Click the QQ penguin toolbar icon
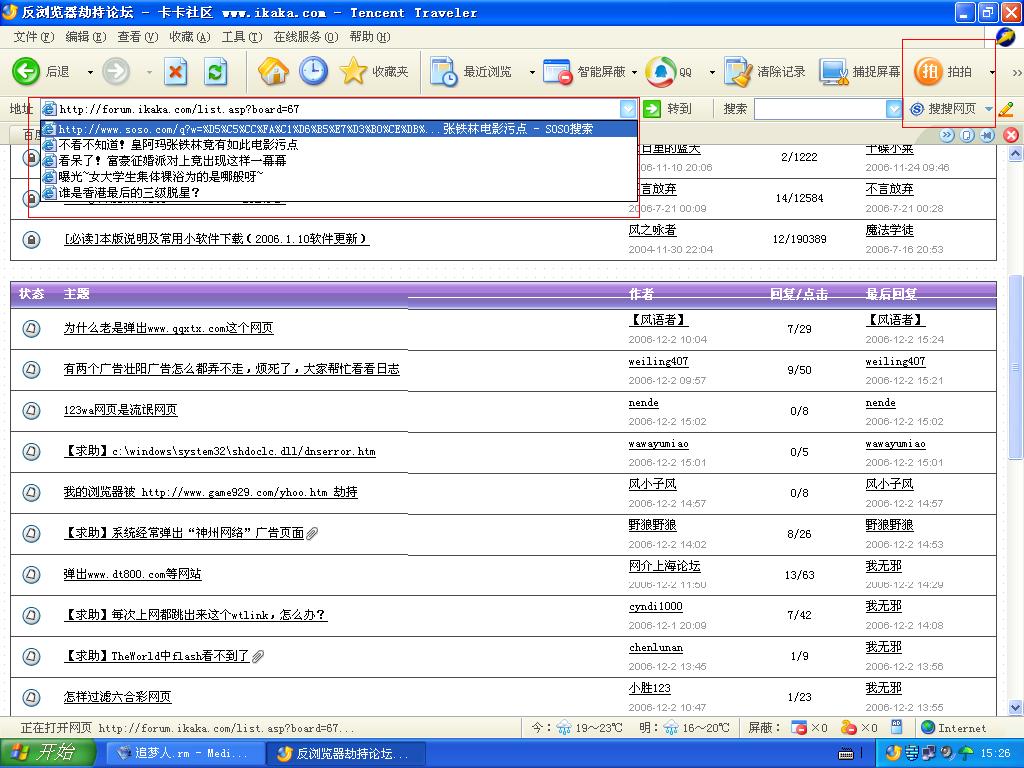The image size is (1024, 768). click(x=669, y=72)
